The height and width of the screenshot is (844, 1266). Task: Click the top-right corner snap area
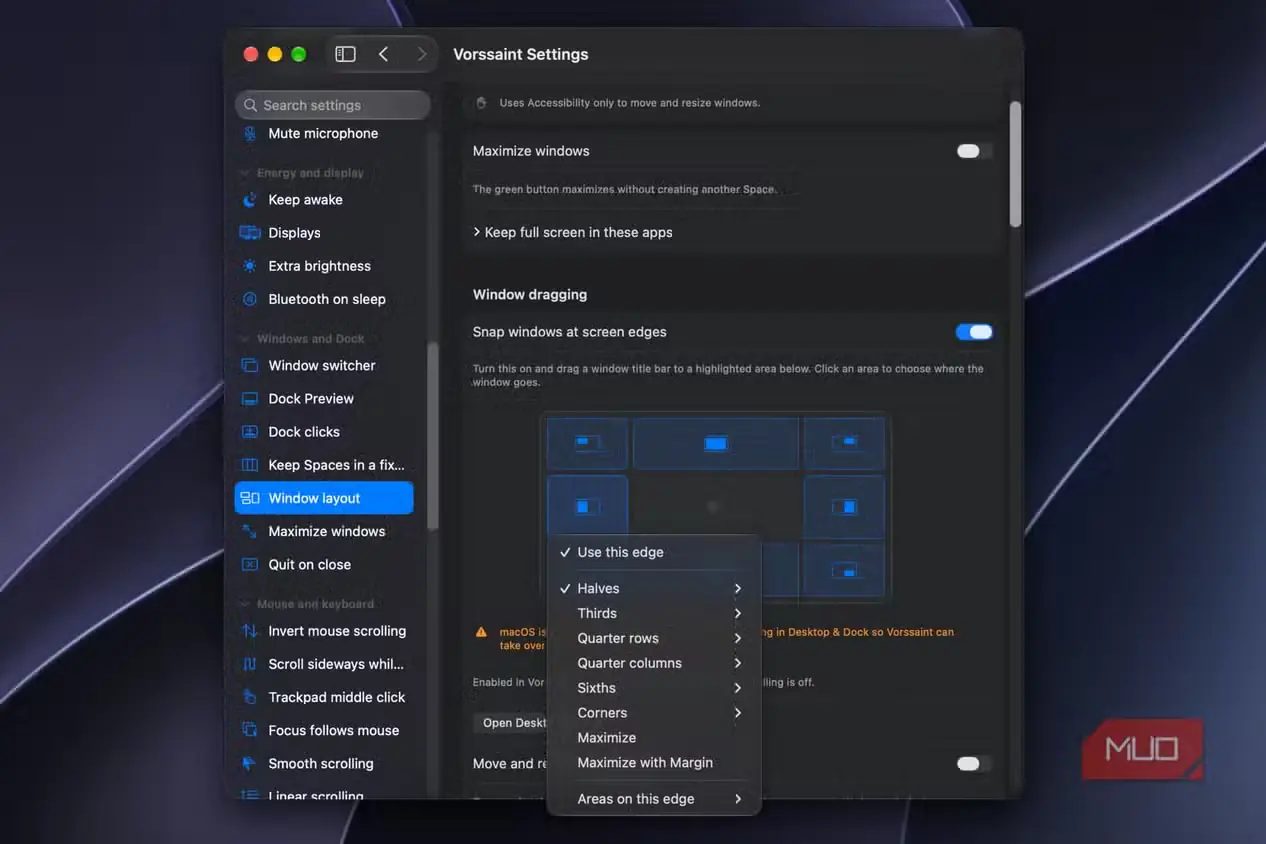[x=845, y=442]
